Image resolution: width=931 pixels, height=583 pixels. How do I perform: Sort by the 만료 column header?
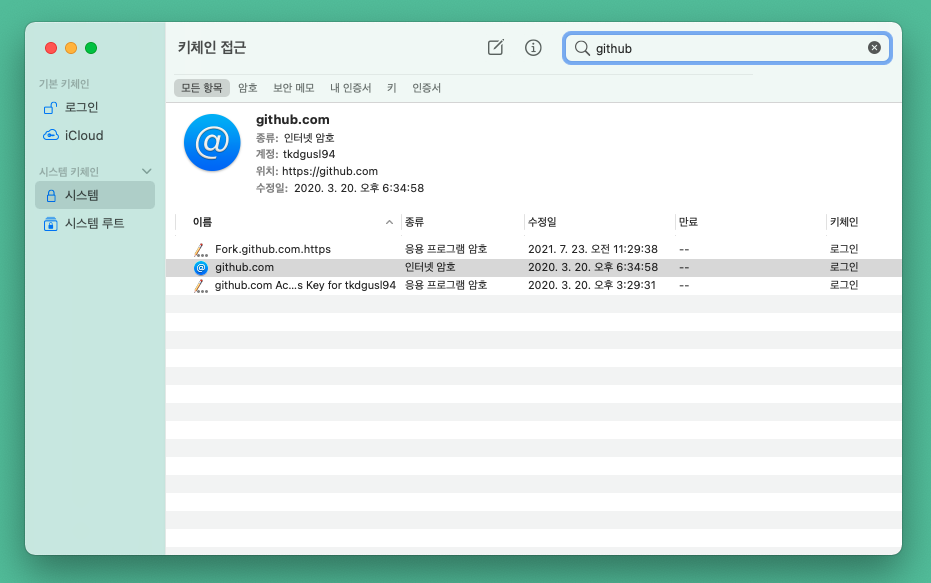point(751,222)
